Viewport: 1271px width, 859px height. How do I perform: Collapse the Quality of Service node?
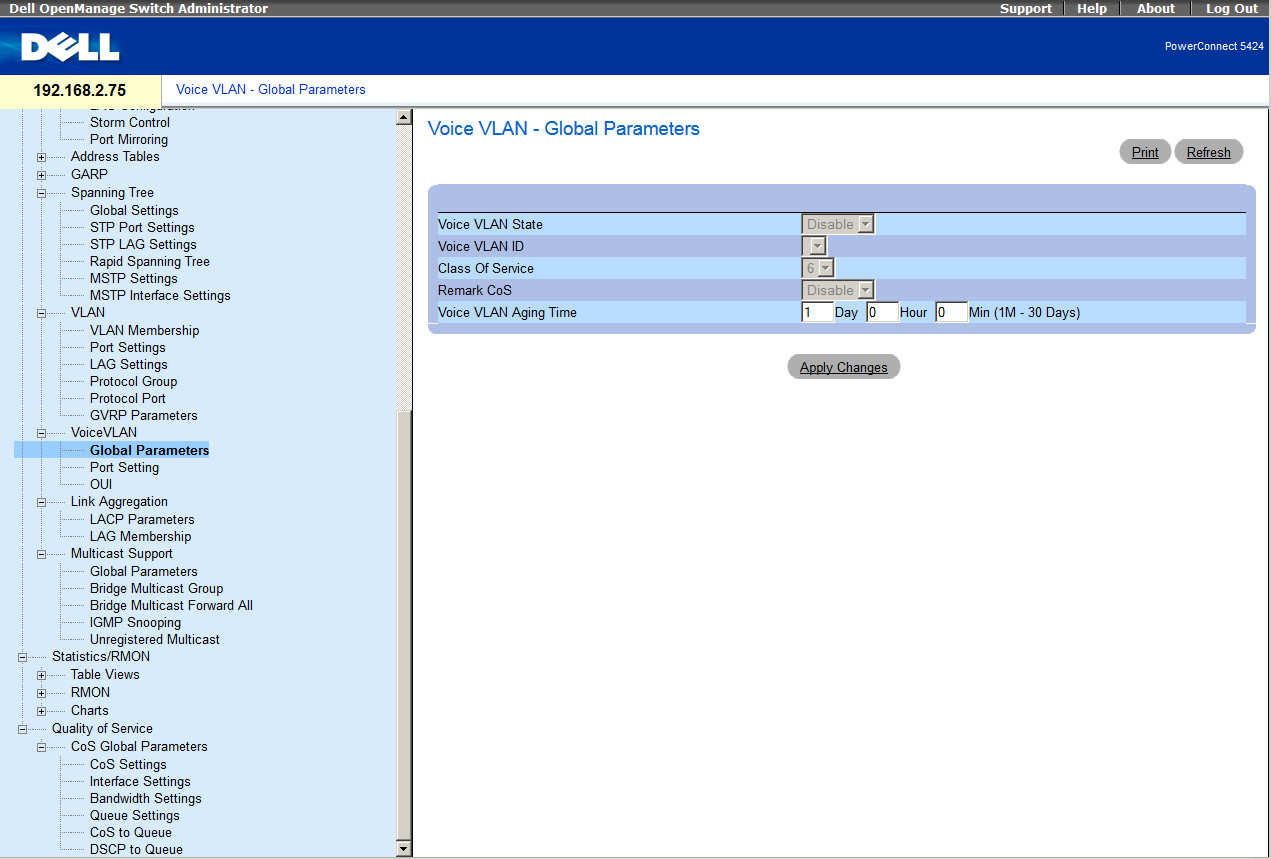point(23,729)
